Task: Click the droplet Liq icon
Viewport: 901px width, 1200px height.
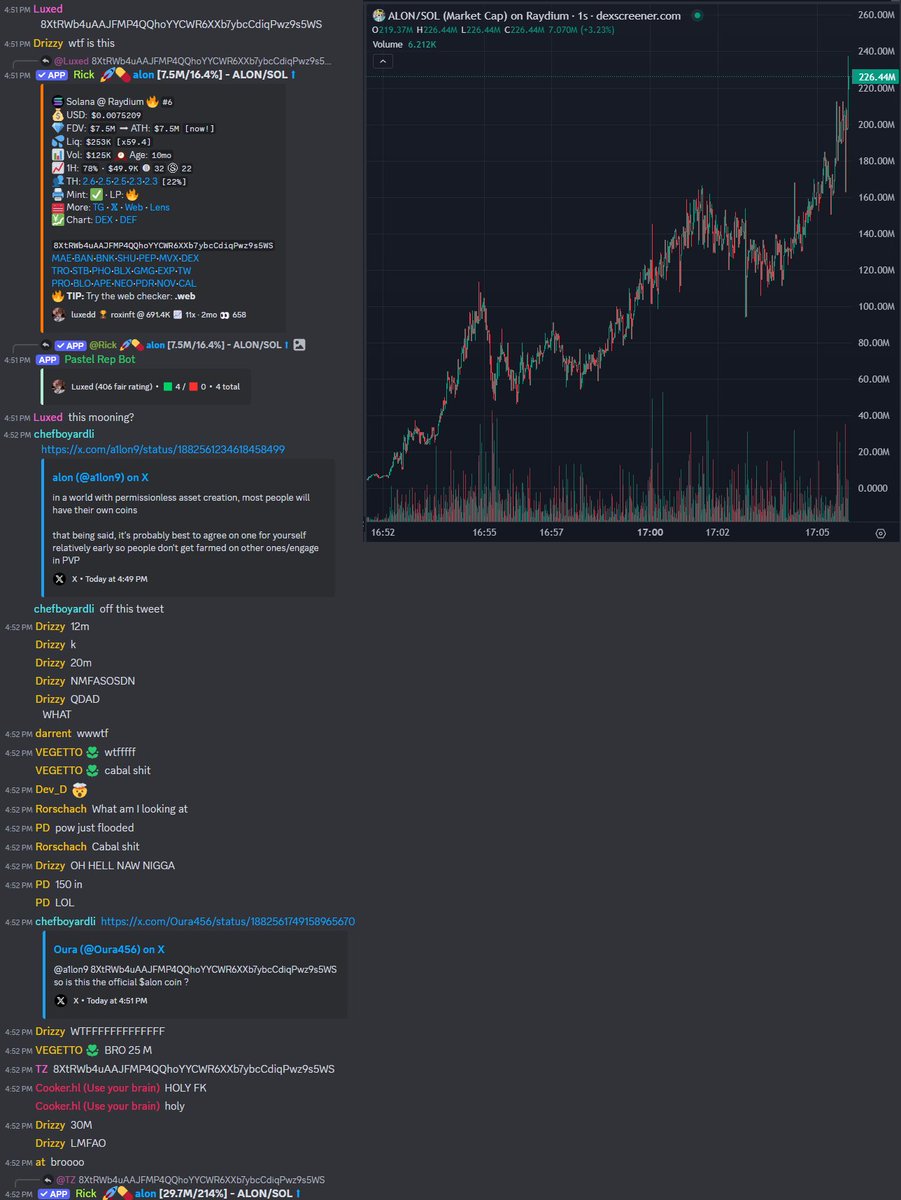Action: pyautogui.click(x=58, y=142)
